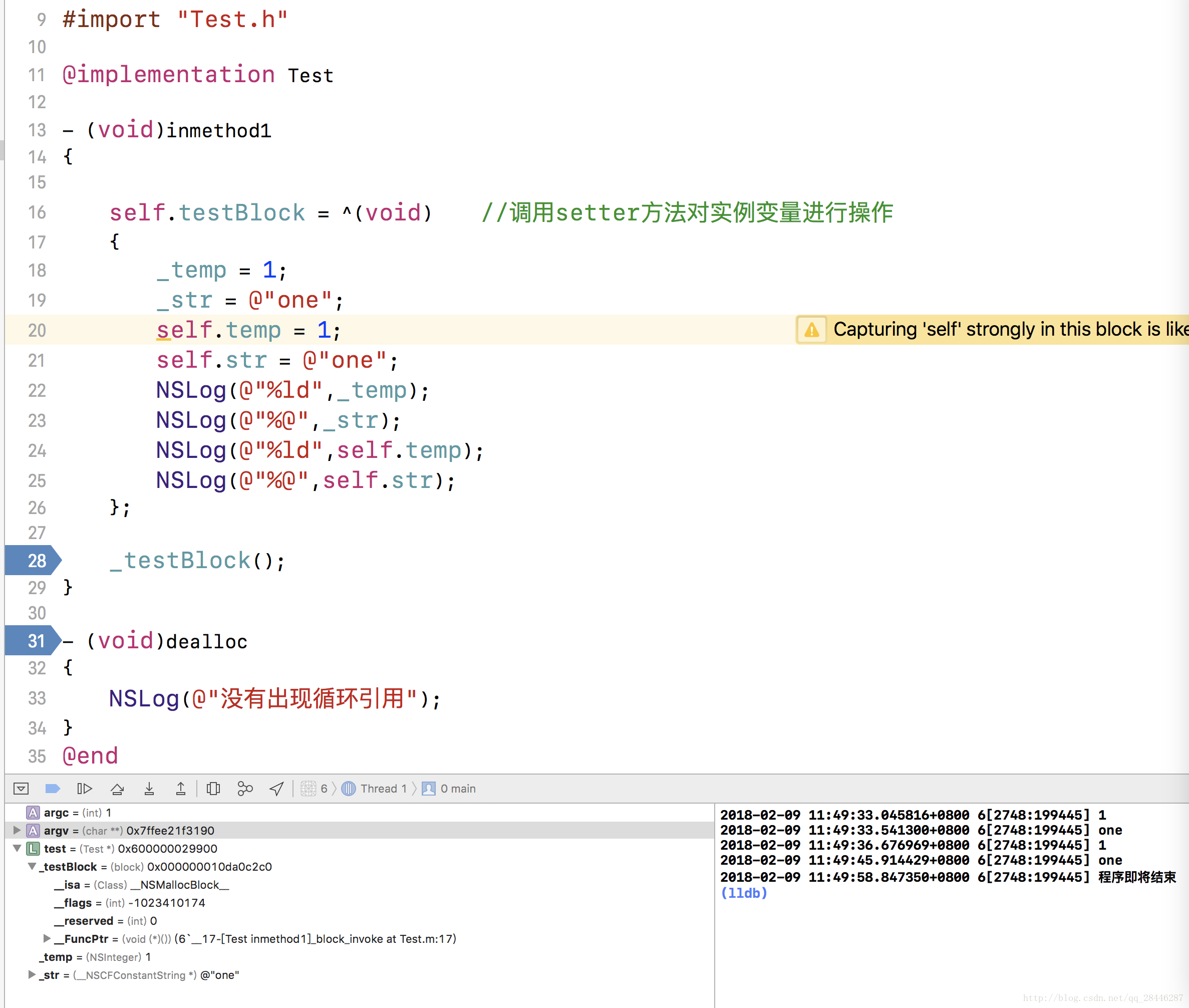1189x1008 pixels.
Task: Click inmethod1 method name on line 13
Action: (218, 130)
